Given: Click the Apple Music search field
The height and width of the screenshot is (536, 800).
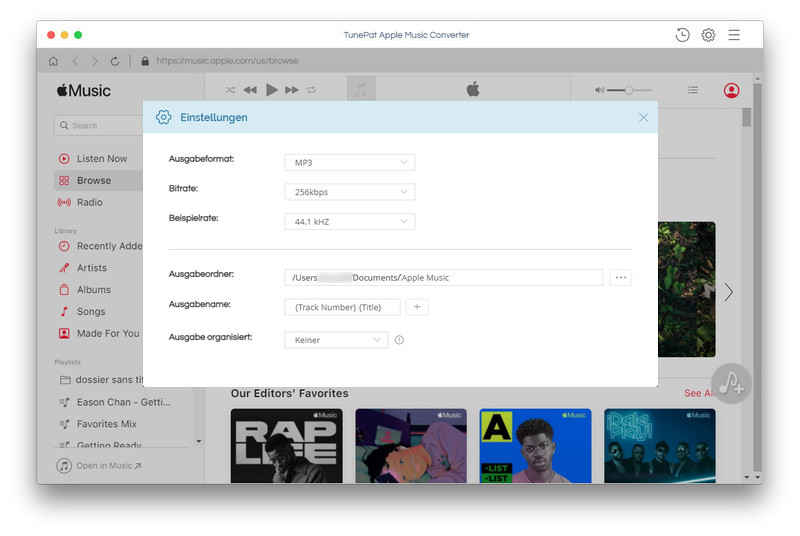Looking at the screenshot, I should [99, 125].
